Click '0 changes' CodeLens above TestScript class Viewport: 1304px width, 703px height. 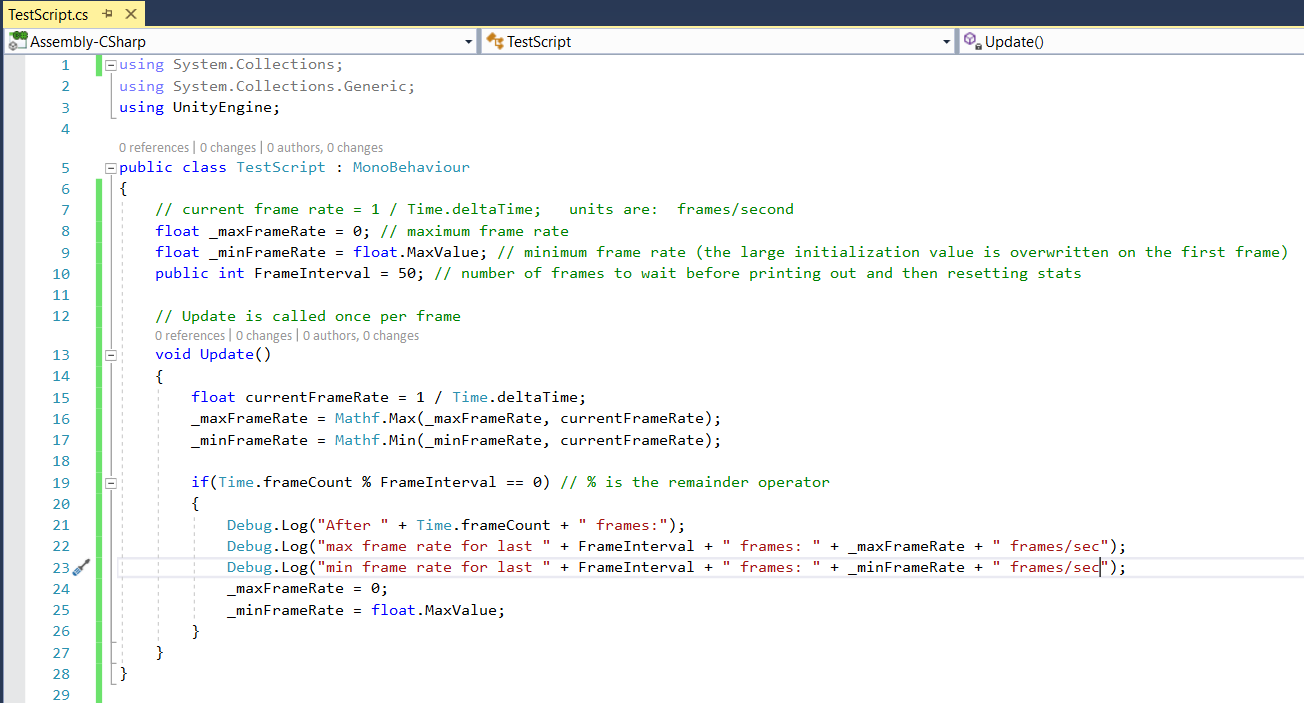point(227,148)
